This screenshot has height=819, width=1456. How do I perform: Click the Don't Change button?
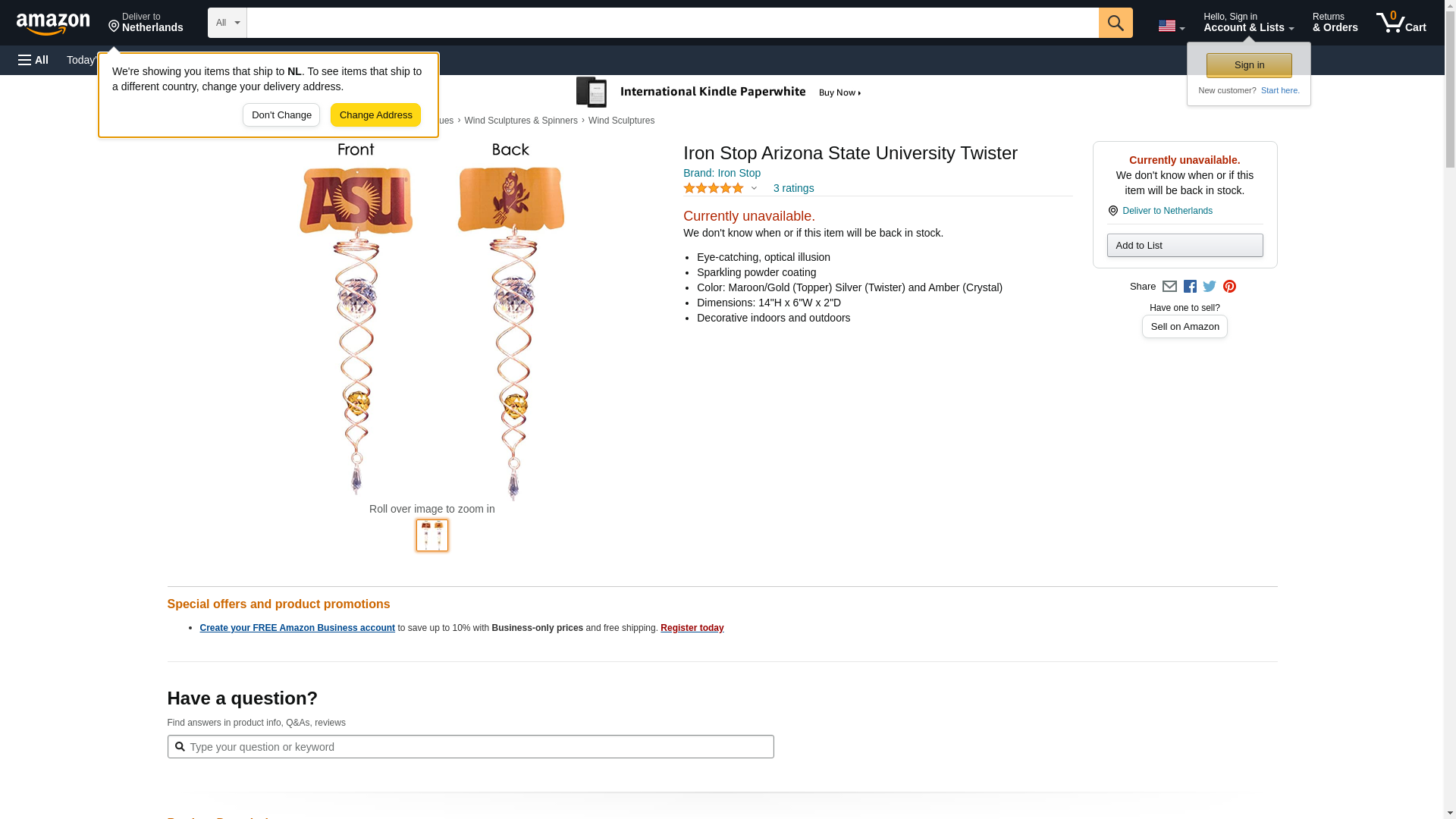281,115
